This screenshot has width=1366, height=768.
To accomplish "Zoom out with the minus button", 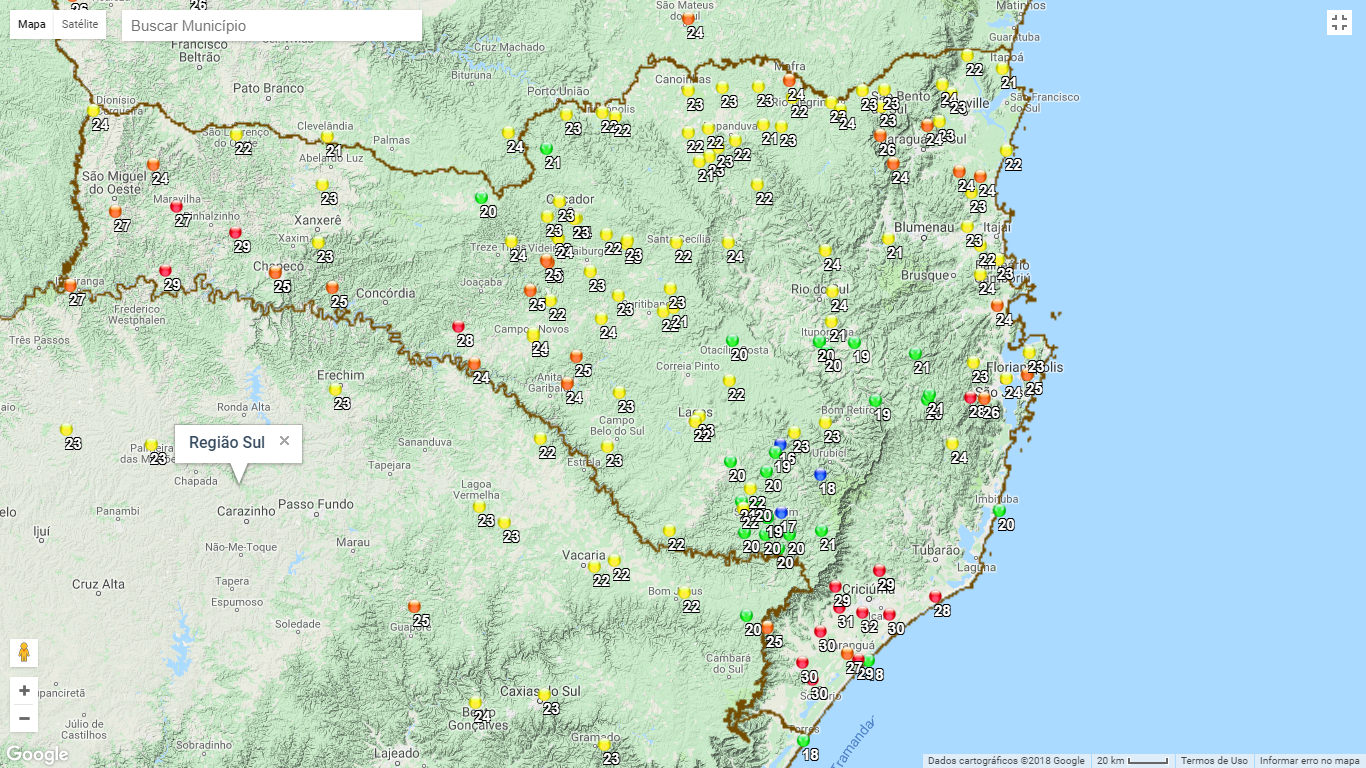I will coord(24,718).
